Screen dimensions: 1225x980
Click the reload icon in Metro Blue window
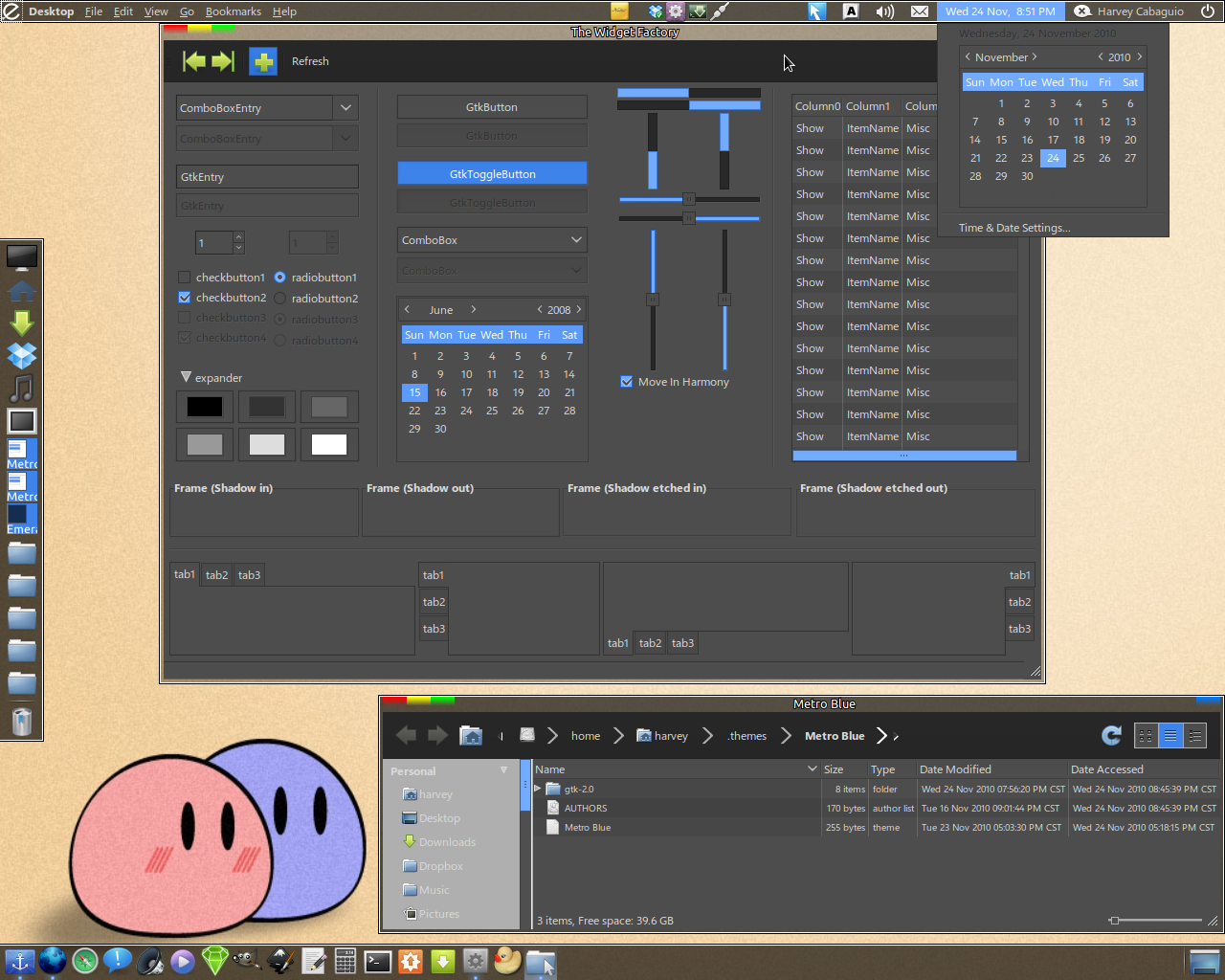click(1111, 735)
